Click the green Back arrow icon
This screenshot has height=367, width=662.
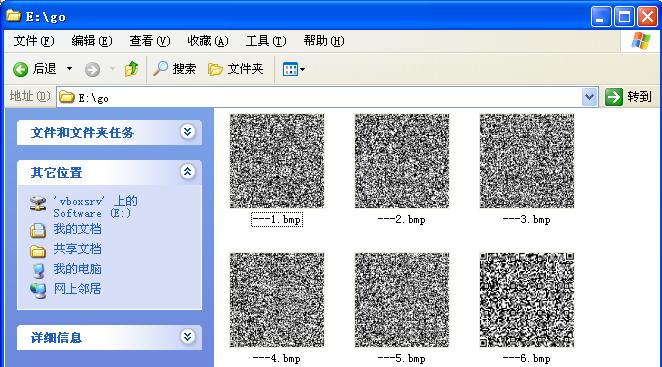coord(20,69)
